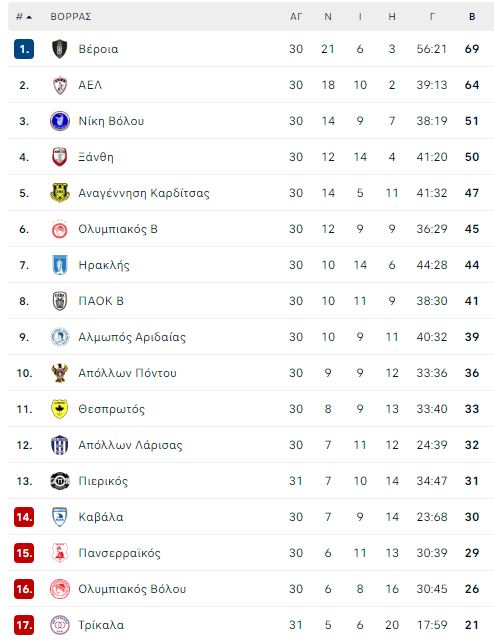The image size is (494, 642).
Task: Click the red position 14 relegation badge
Action: pyautogui.click(x=24, y=517)
